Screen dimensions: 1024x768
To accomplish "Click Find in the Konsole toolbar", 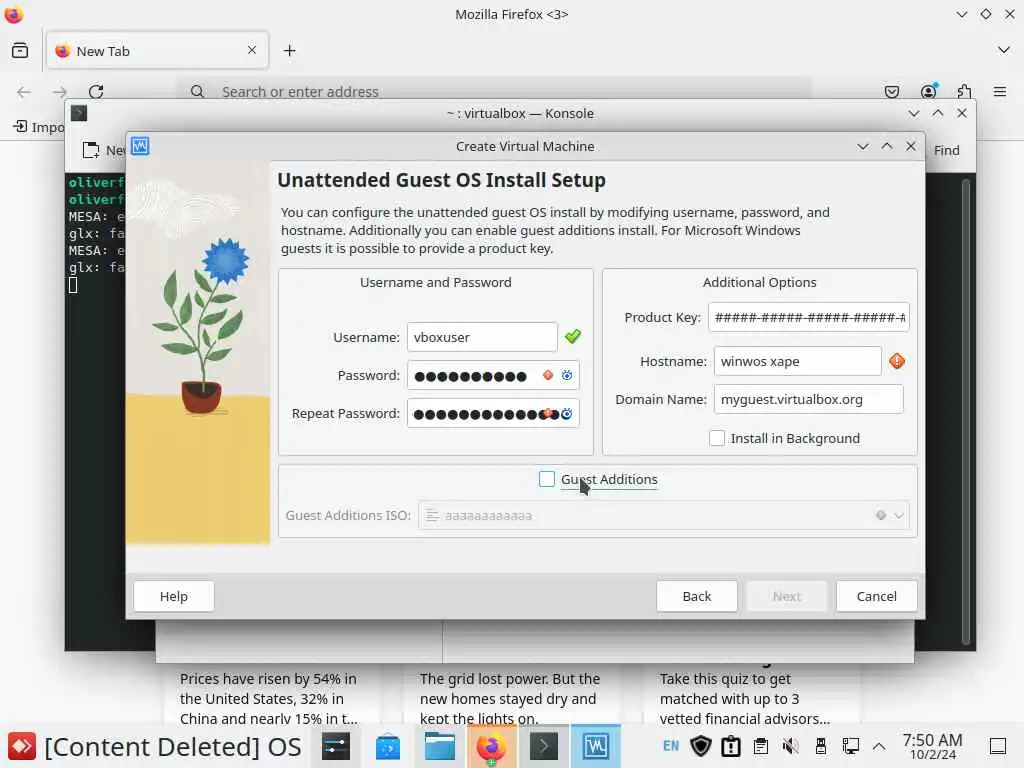I will [946, 150].
